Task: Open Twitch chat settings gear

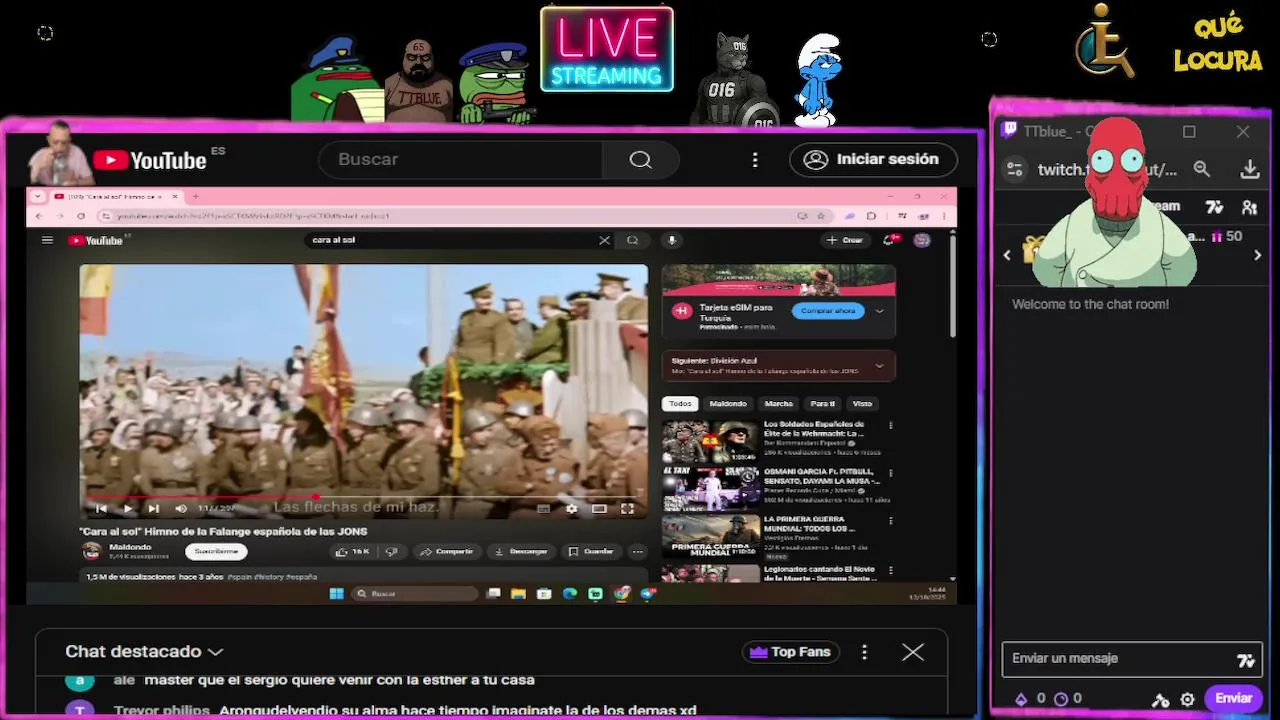Action: 1187,700
